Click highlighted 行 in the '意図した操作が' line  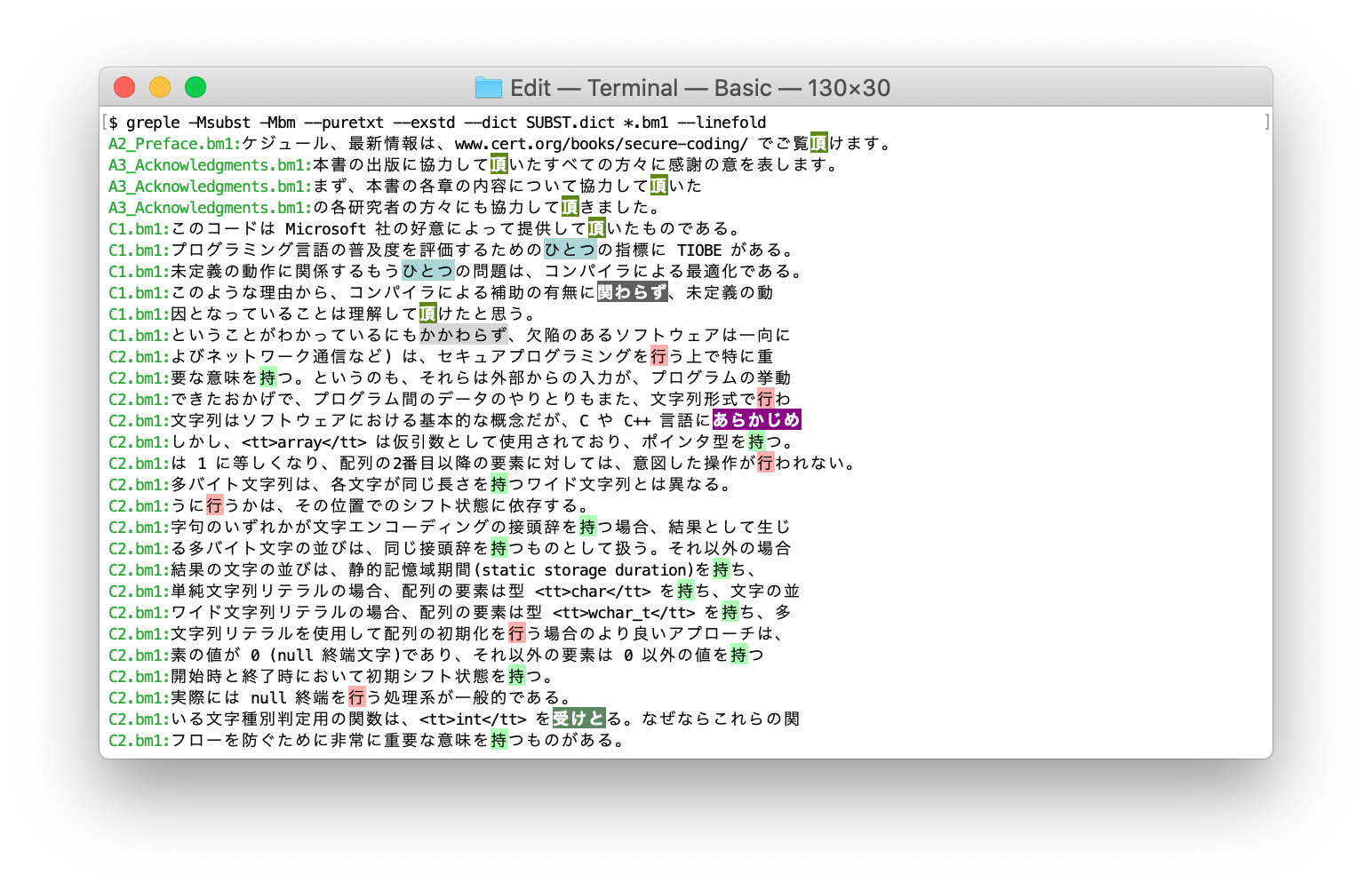766,464
